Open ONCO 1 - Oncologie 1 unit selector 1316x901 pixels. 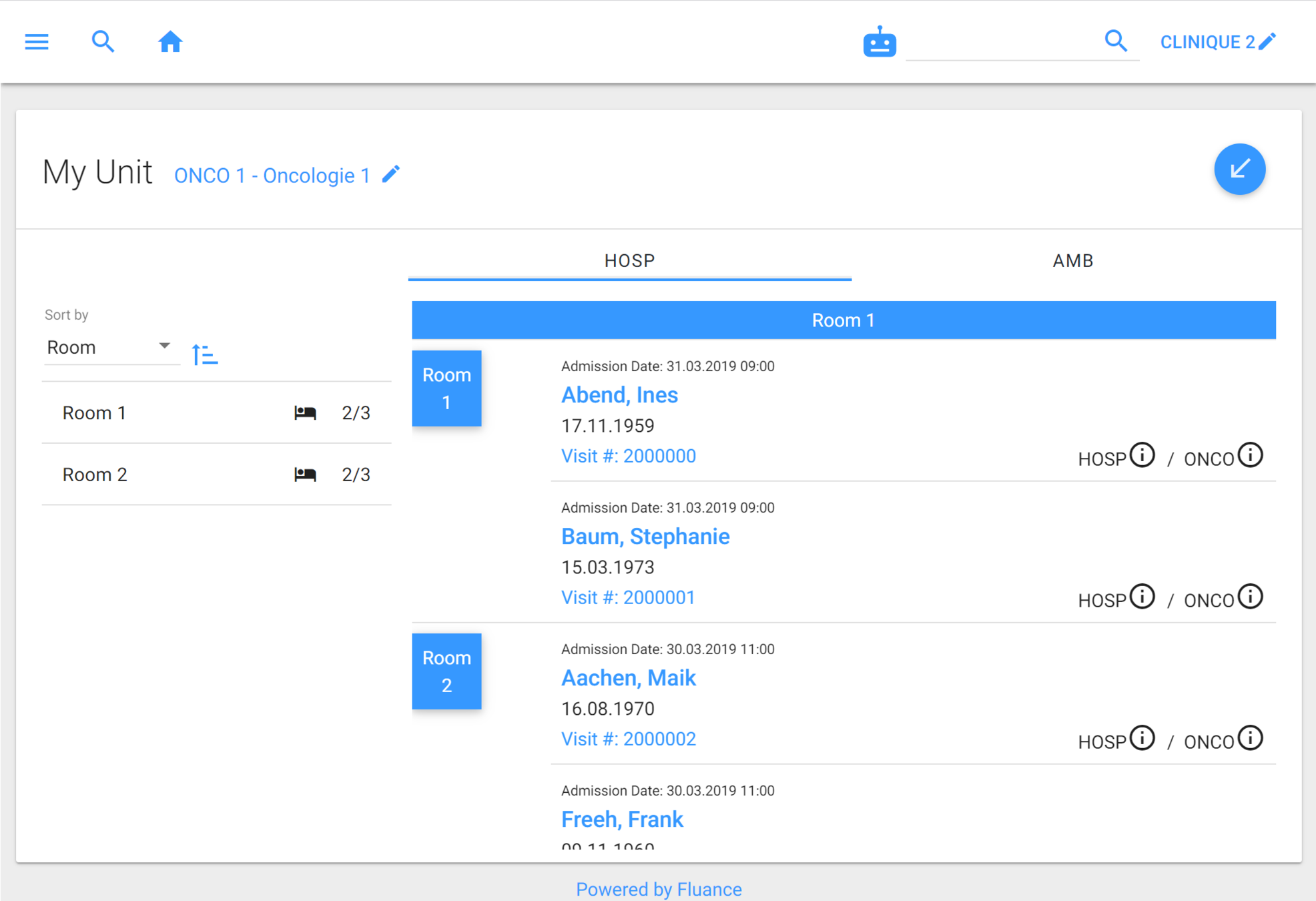tap(272, 176)
